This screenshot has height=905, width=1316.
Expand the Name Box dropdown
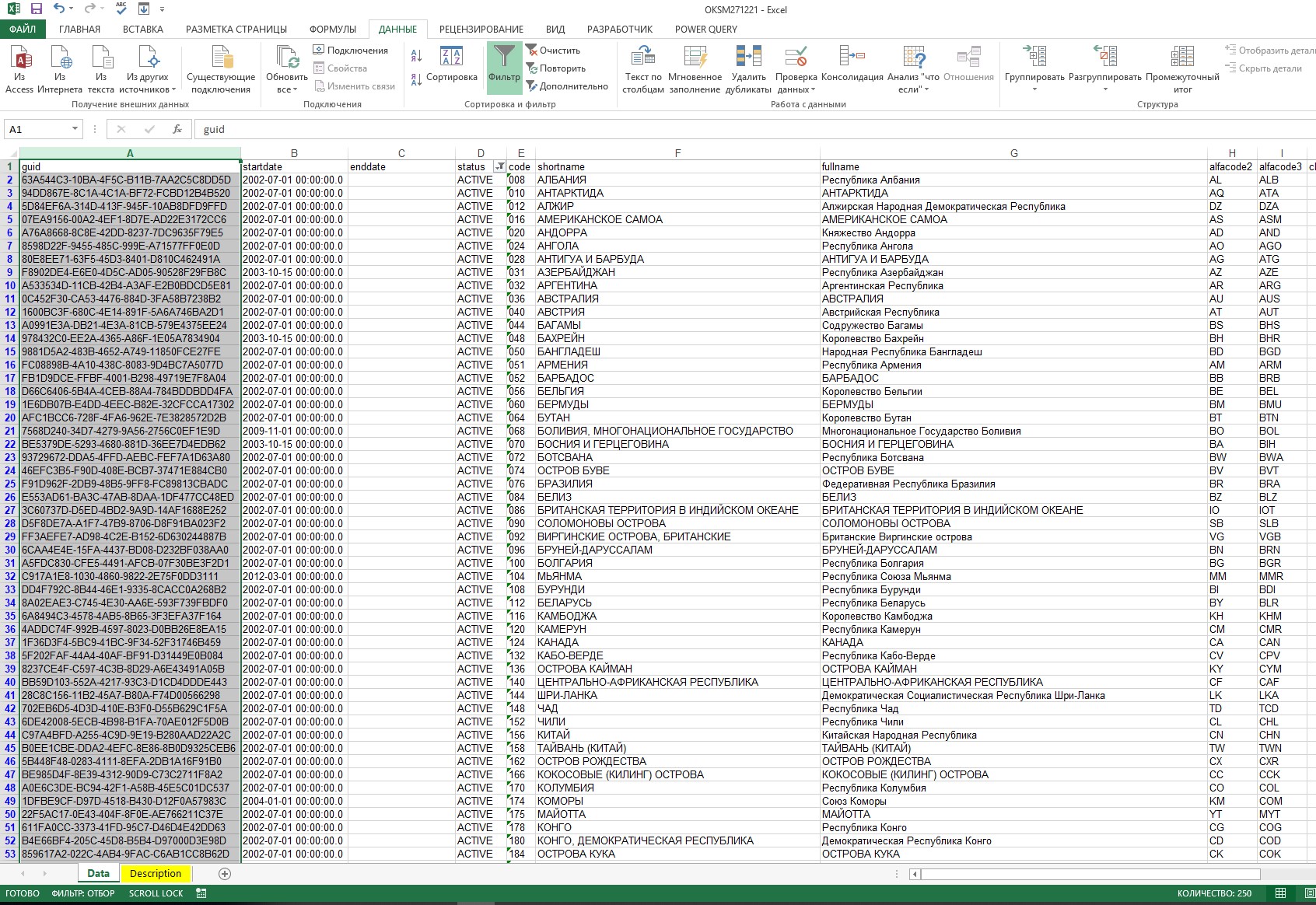[x=75, y=129]
